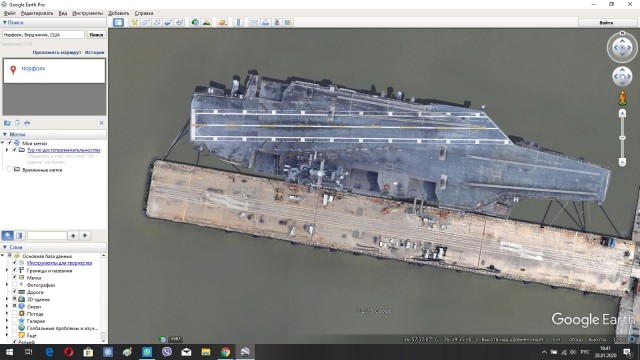Check the Временные метки checkbox
The image size is (640, 360).
(10, 169)
